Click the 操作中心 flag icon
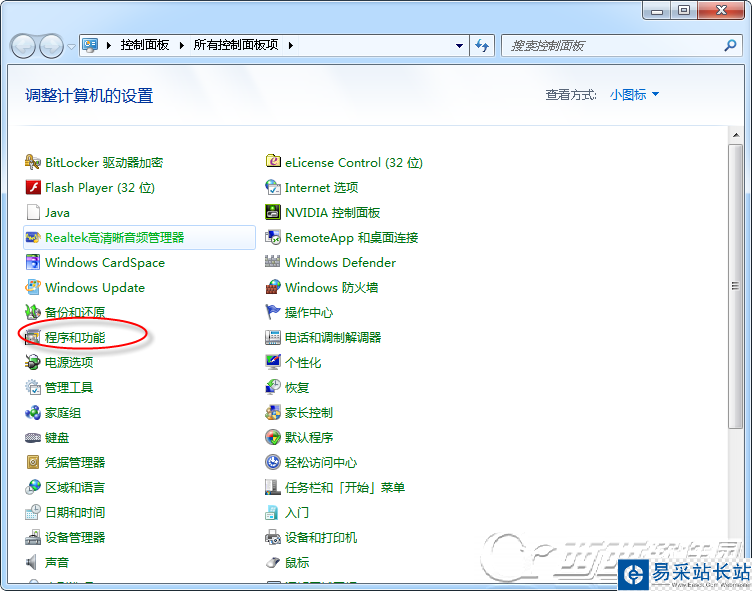The width and height of the screenshot is (752, 591). click(273, 312)
